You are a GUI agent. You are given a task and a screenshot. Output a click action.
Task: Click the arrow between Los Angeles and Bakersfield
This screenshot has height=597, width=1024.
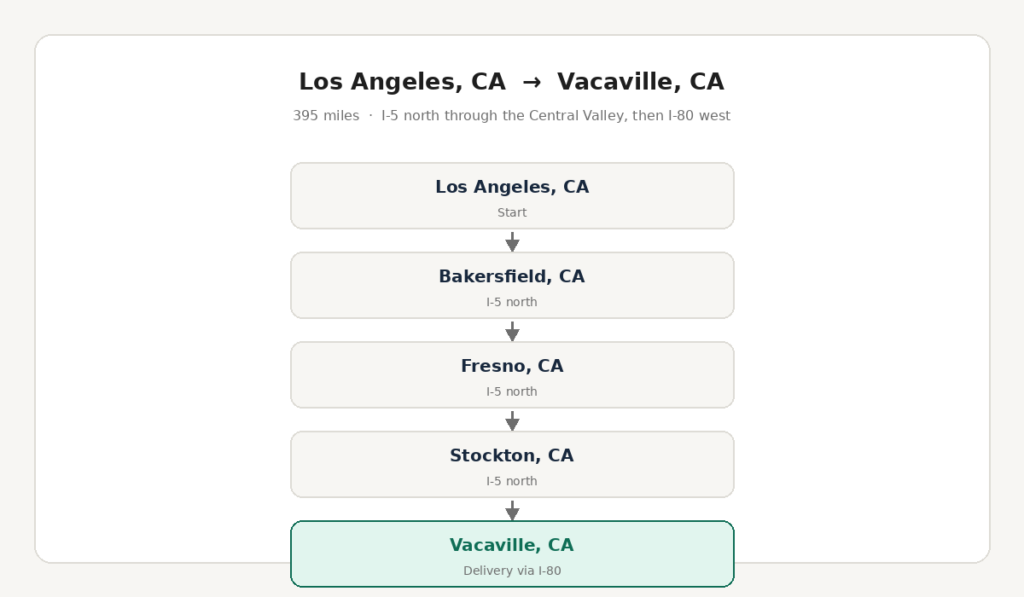point(512,242)
